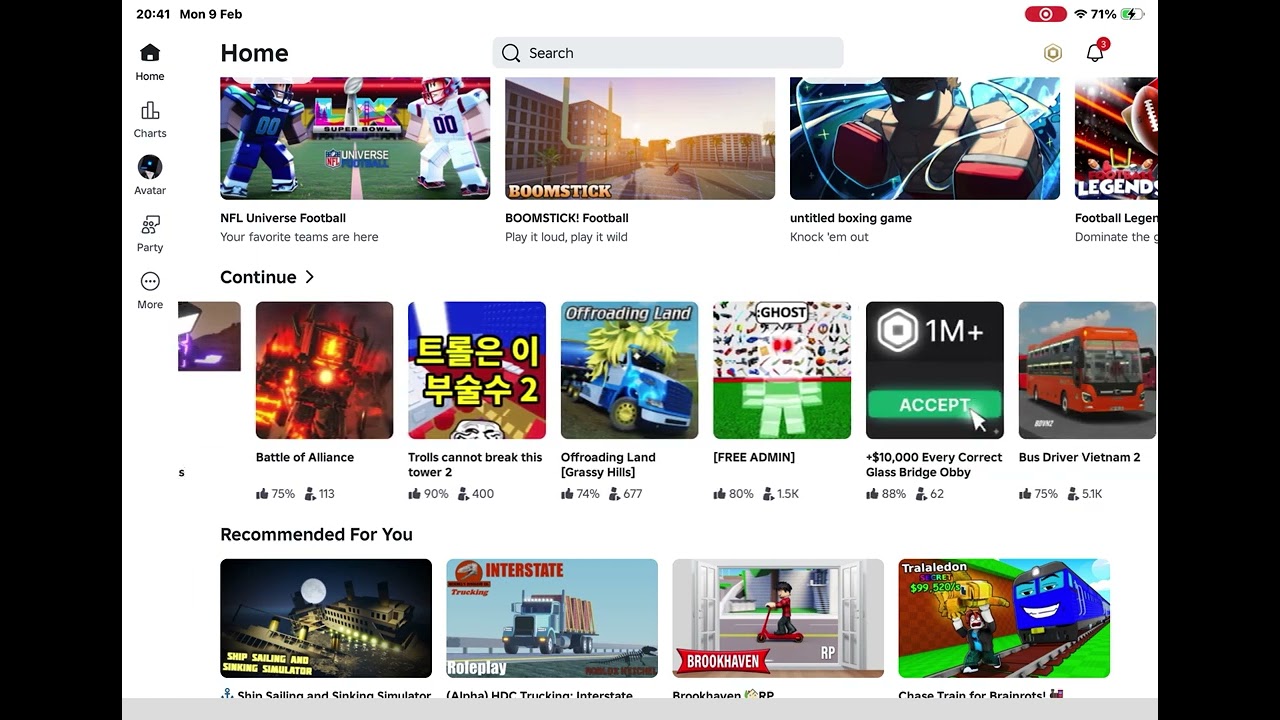The image size is (1280, 720).
Task: Open the FREE ADMIN game tile
Action: (x=782, y=370)
